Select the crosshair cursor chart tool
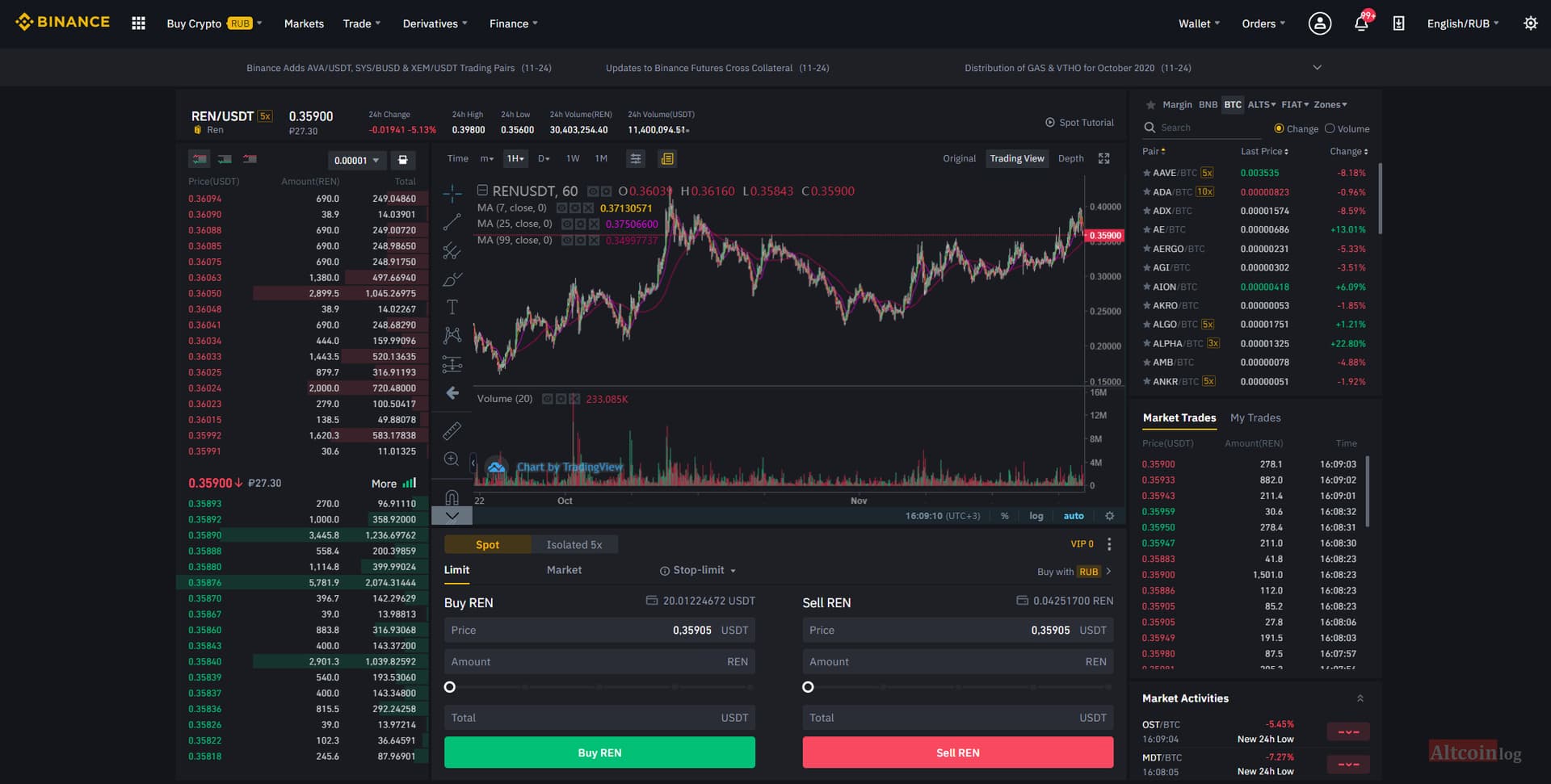This screenshot has height=784, width=1551. pyautogui.click(x=452, y=193)
